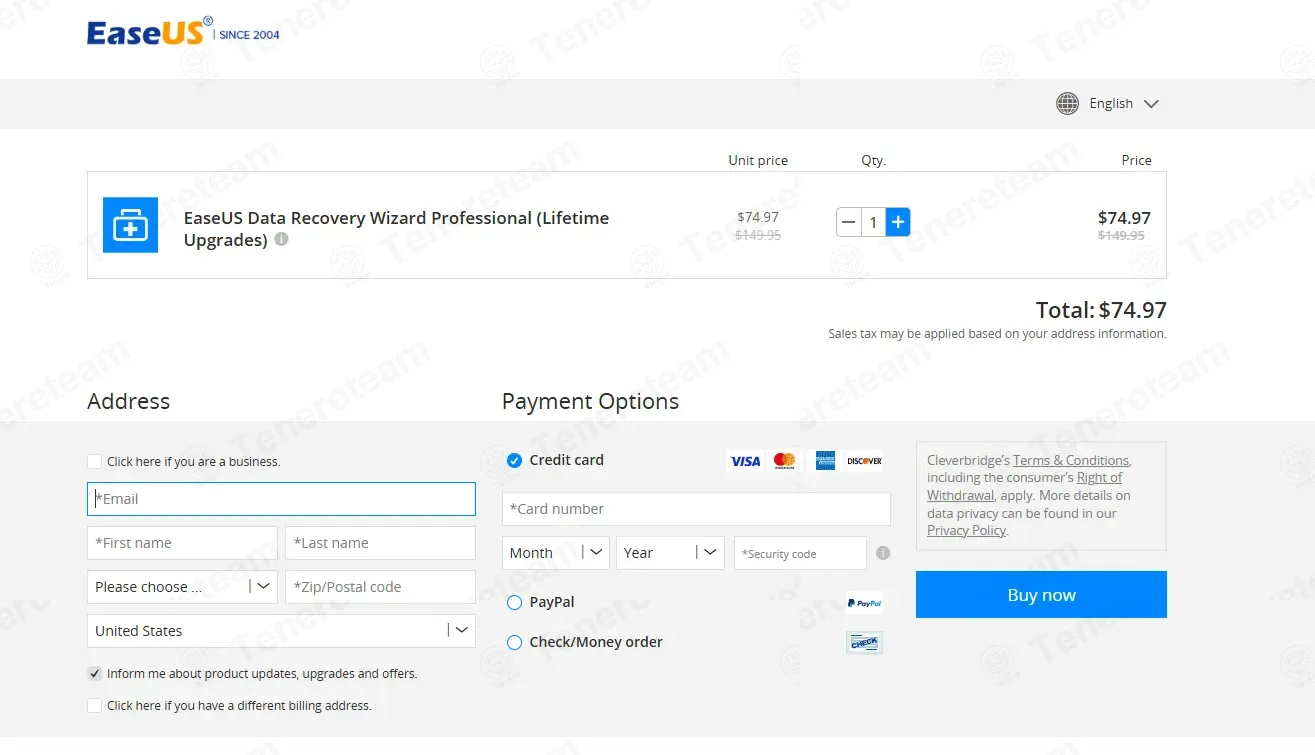The height and width of the screenshot is (755, 1315).
Task: Open the Terms & Conditions link
Action: click(1070, 460)
